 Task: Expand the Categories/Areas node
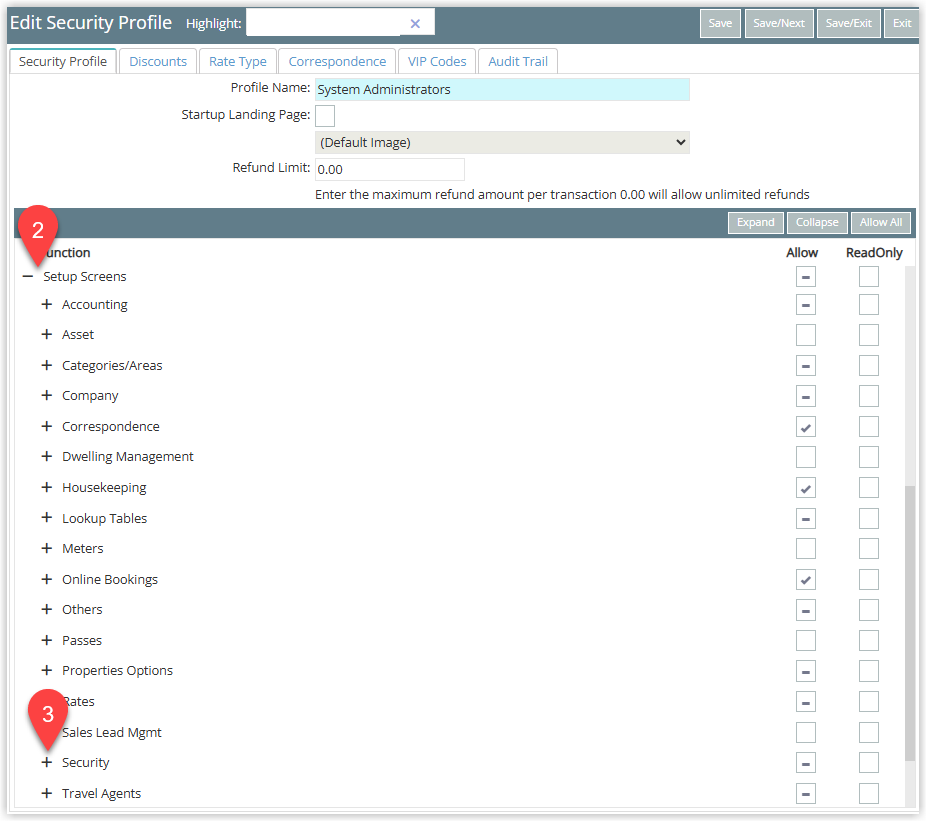click(47, 365)
